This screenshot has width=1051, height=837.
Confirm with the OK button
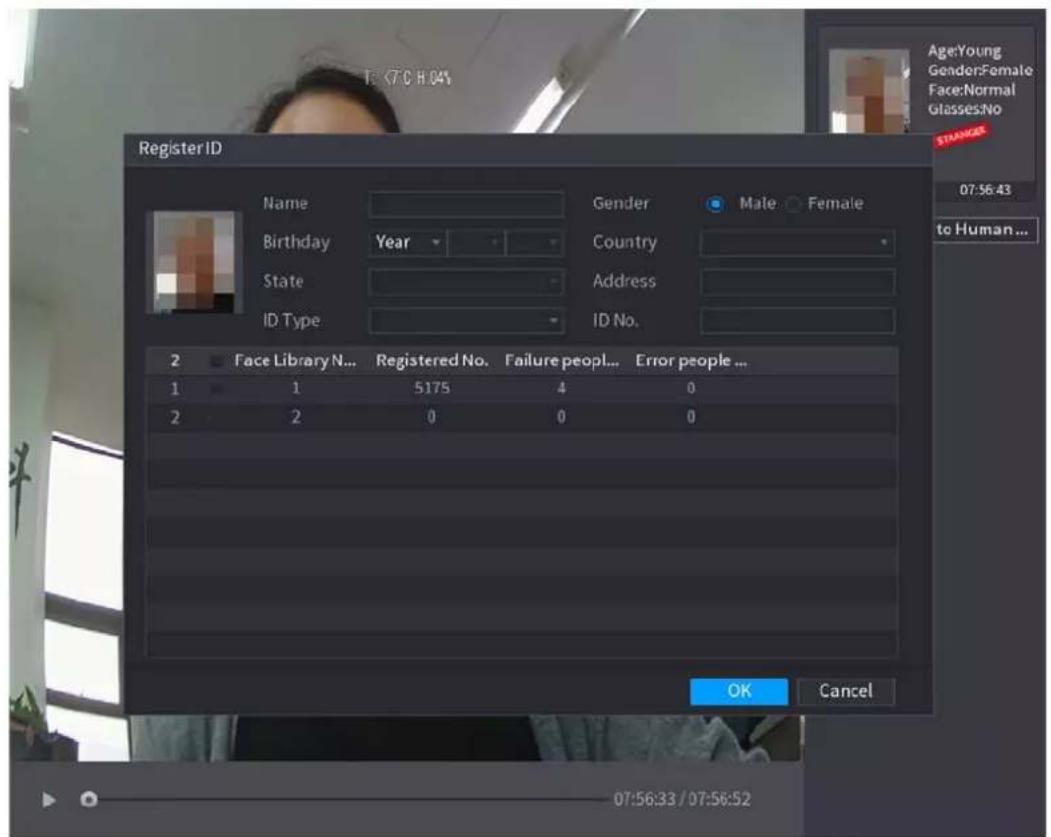pyautogui.click(x=739, y=691)
